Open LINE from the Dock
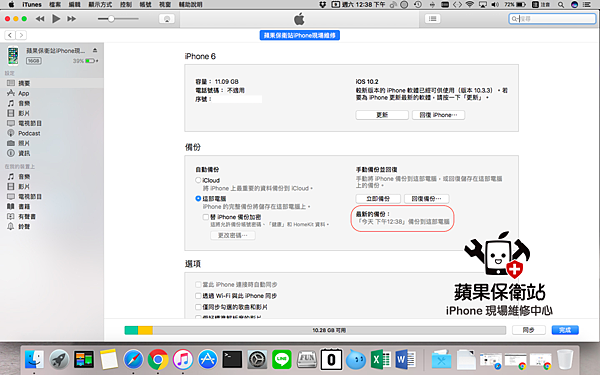 tap(282, 360)
